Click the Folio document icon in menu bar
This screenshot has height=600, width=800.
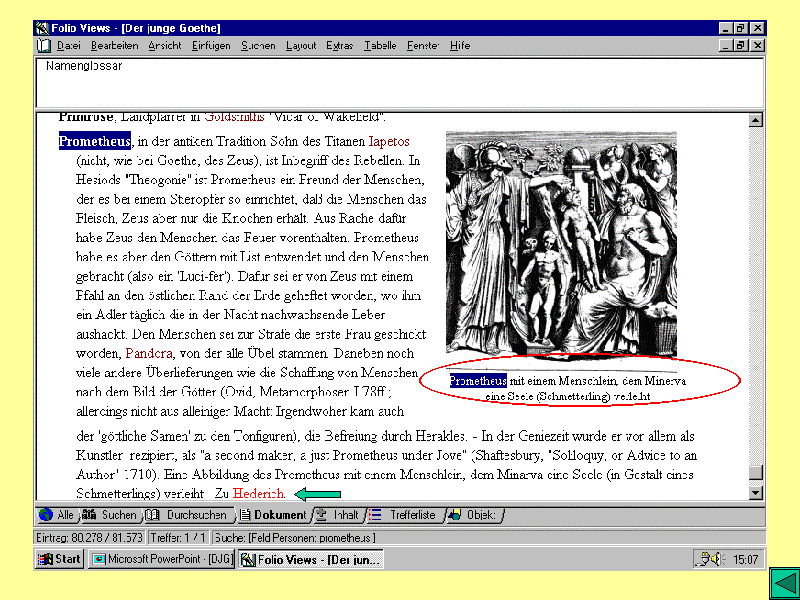[43, 46]
